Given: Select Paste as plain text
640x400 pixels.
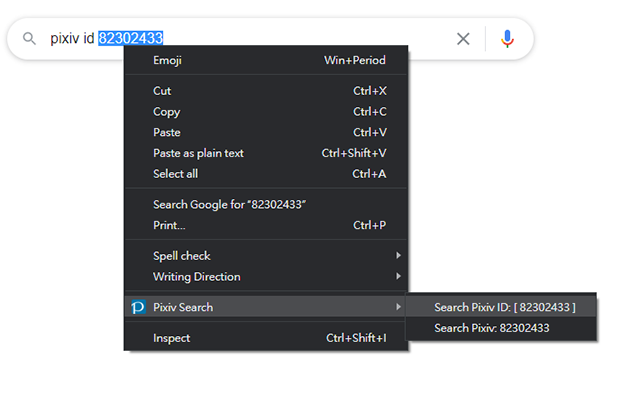Looking at the screenshot, I should pyautogui.click(x=198, y=153).
